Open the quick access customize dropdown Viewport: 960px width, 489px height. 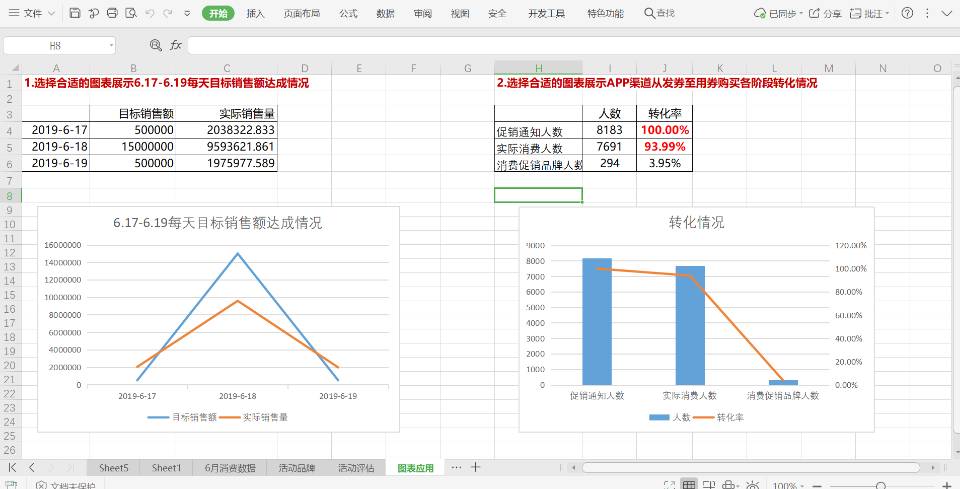click(x=187, y=13)
